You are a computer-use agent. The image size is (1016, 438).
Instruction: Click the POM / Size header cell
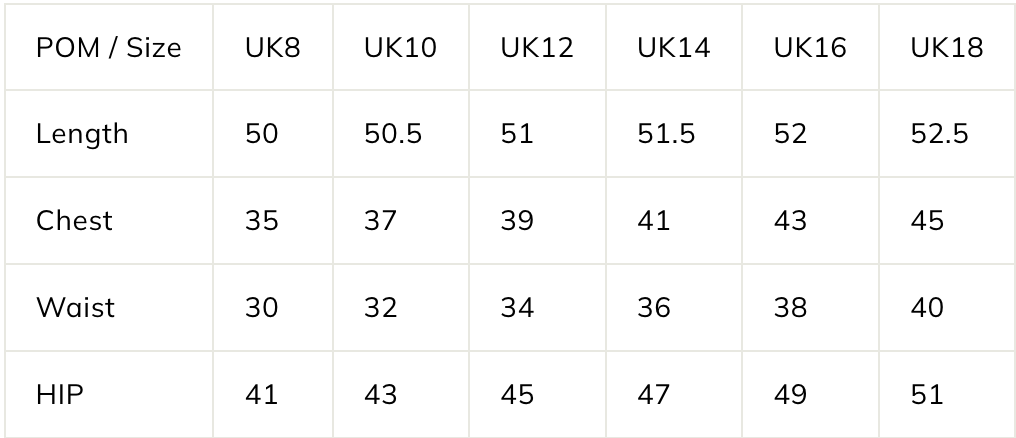109,47
